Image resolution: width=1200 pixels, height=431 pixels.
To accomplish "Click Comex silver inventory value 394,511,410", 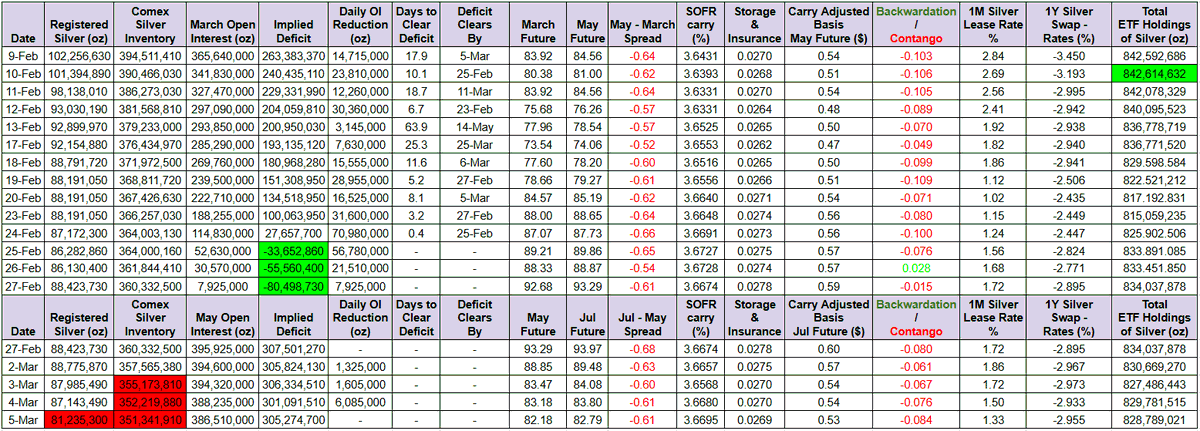I will (x=150, y=57).
